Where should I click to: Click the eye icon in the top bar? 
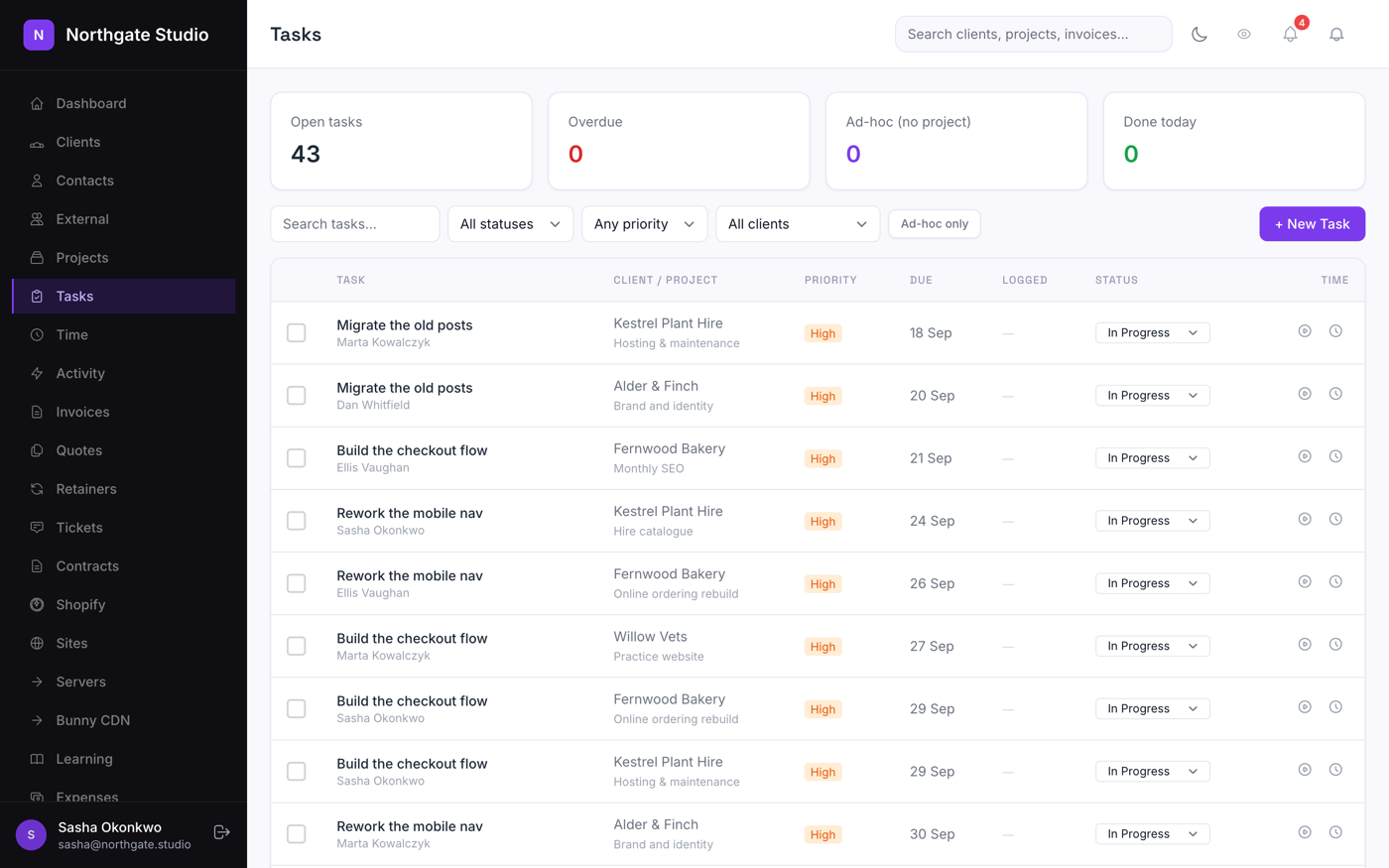coord(1244,35)
